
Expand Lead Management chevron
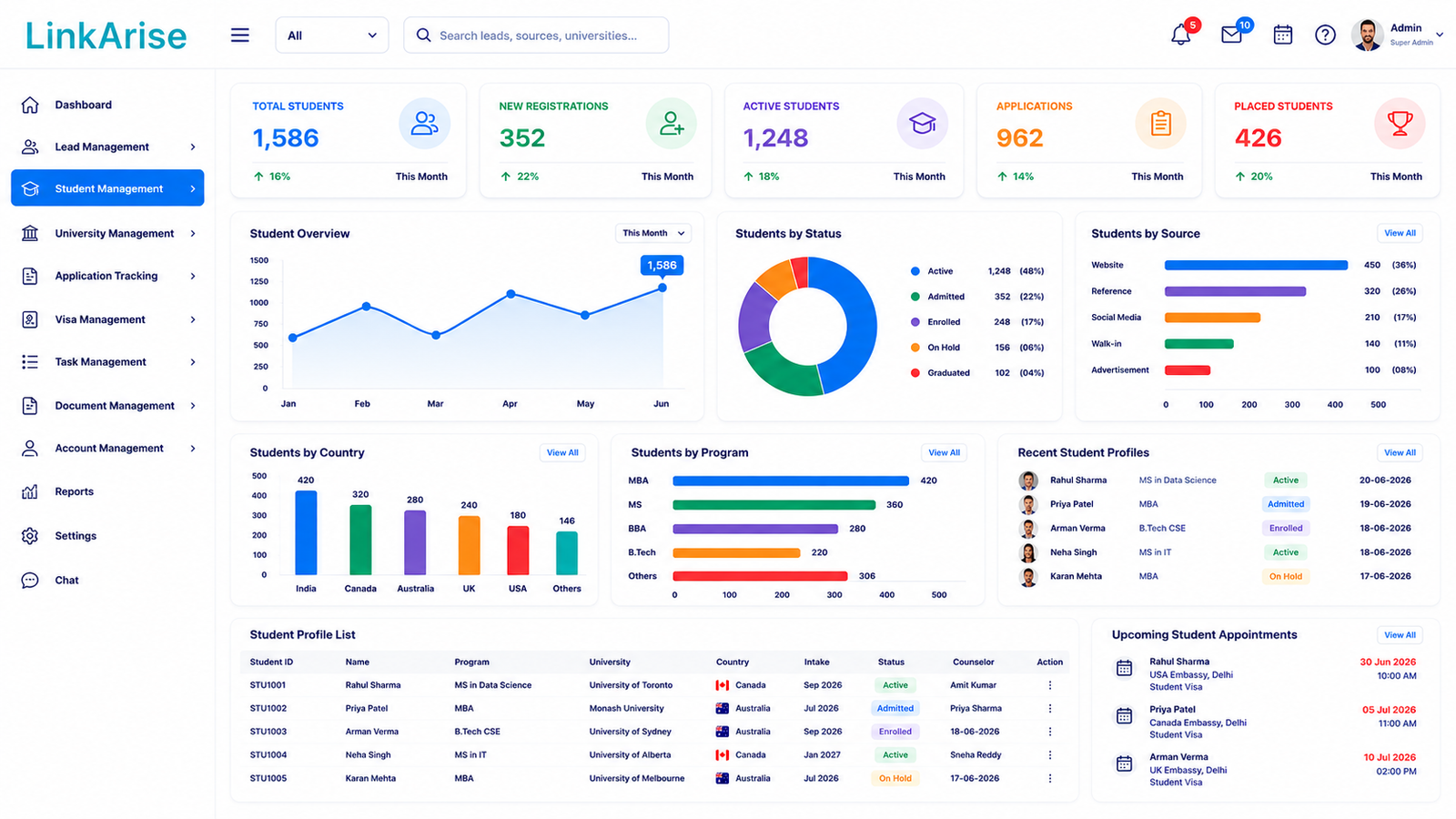tap(193, 147)
